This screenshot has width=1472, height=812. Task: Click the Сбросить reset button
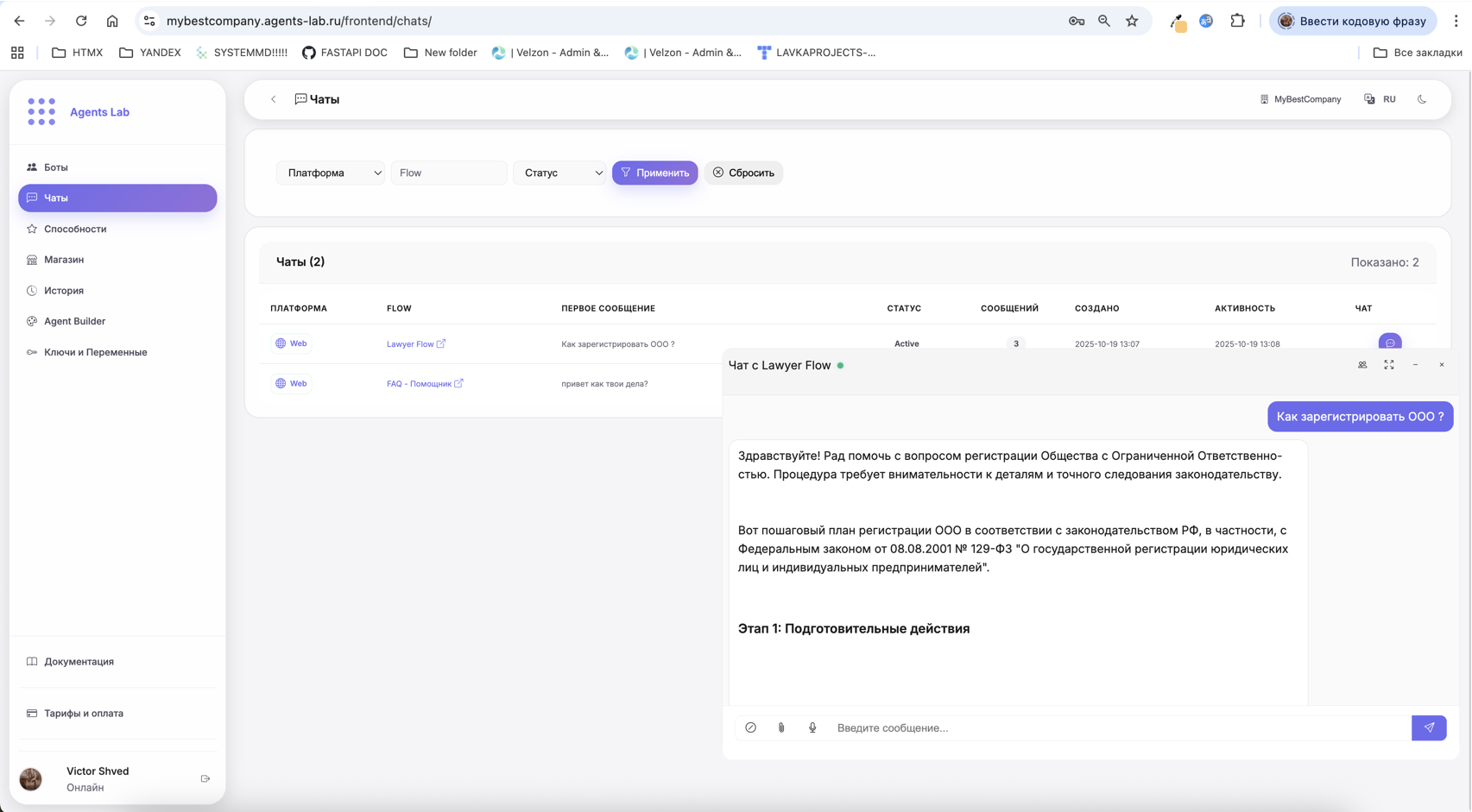[x=743, y=173]
